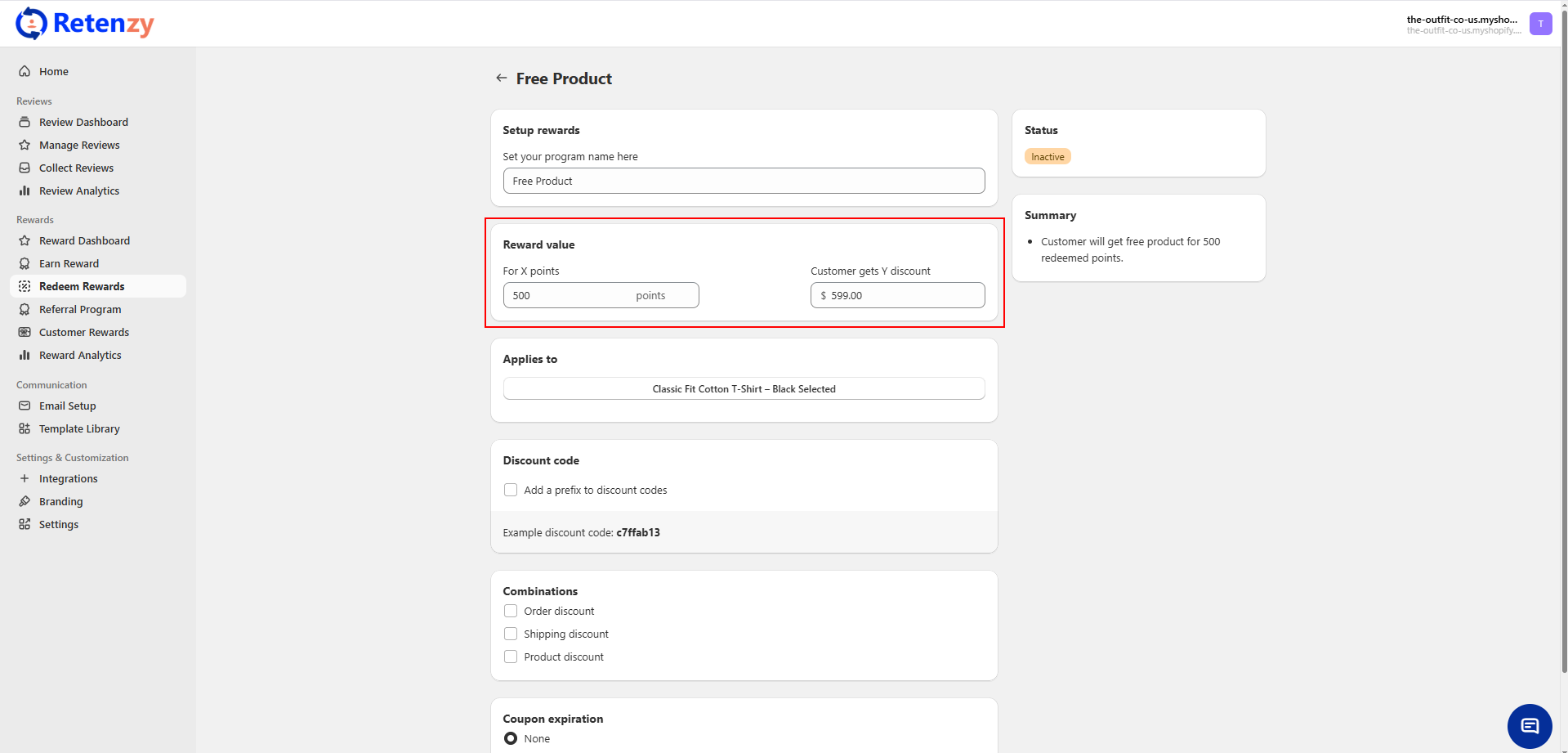Click the 500 points input field
Viewport: 1568px width, 753px height.
tap(568, 295)
